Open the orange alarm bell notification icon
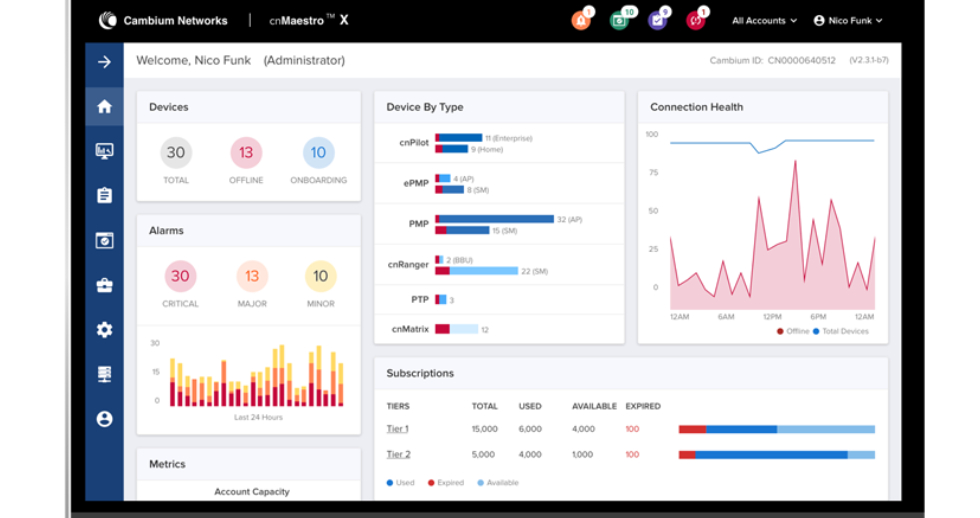The height and width of the screenshot is (518, 980). [x=581, y=21]
